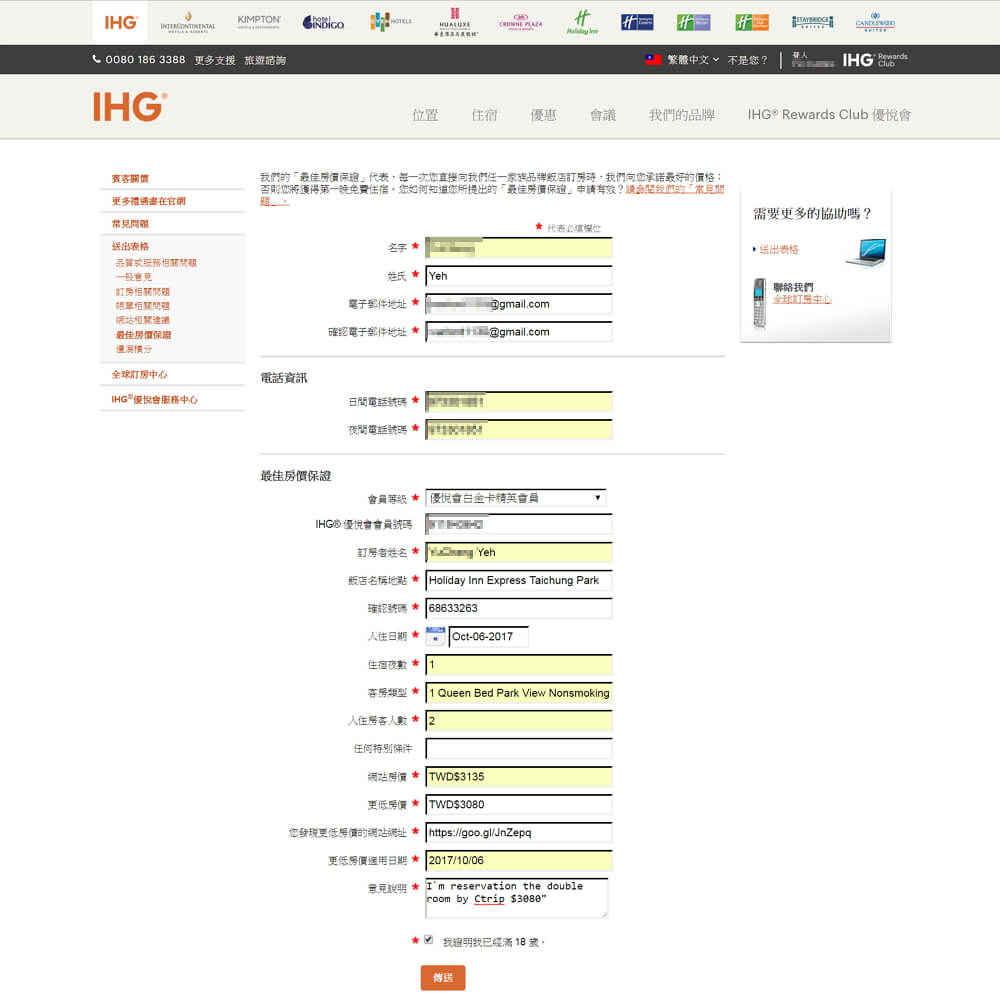This screenshot has height=1007, width=1000.
Task: Open IHG 優悅會服務中心 sidebar link
Action: point(154,399)
